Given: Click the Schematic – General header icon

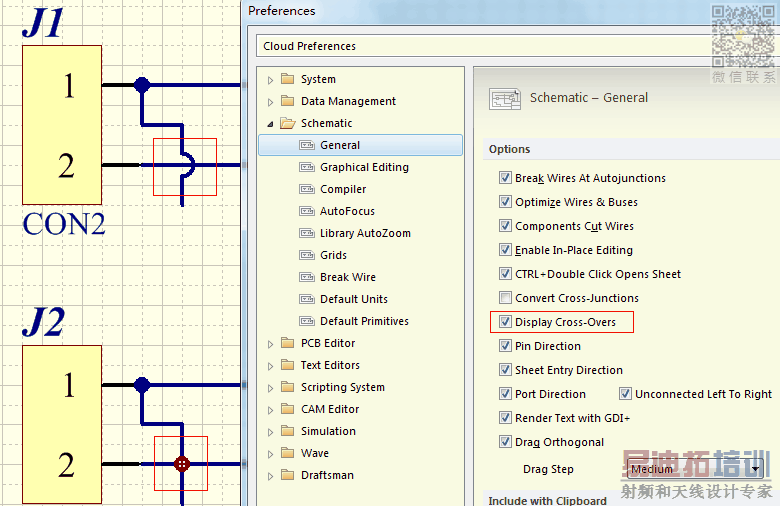Looking at the screenshot, I should coord(505,99).
